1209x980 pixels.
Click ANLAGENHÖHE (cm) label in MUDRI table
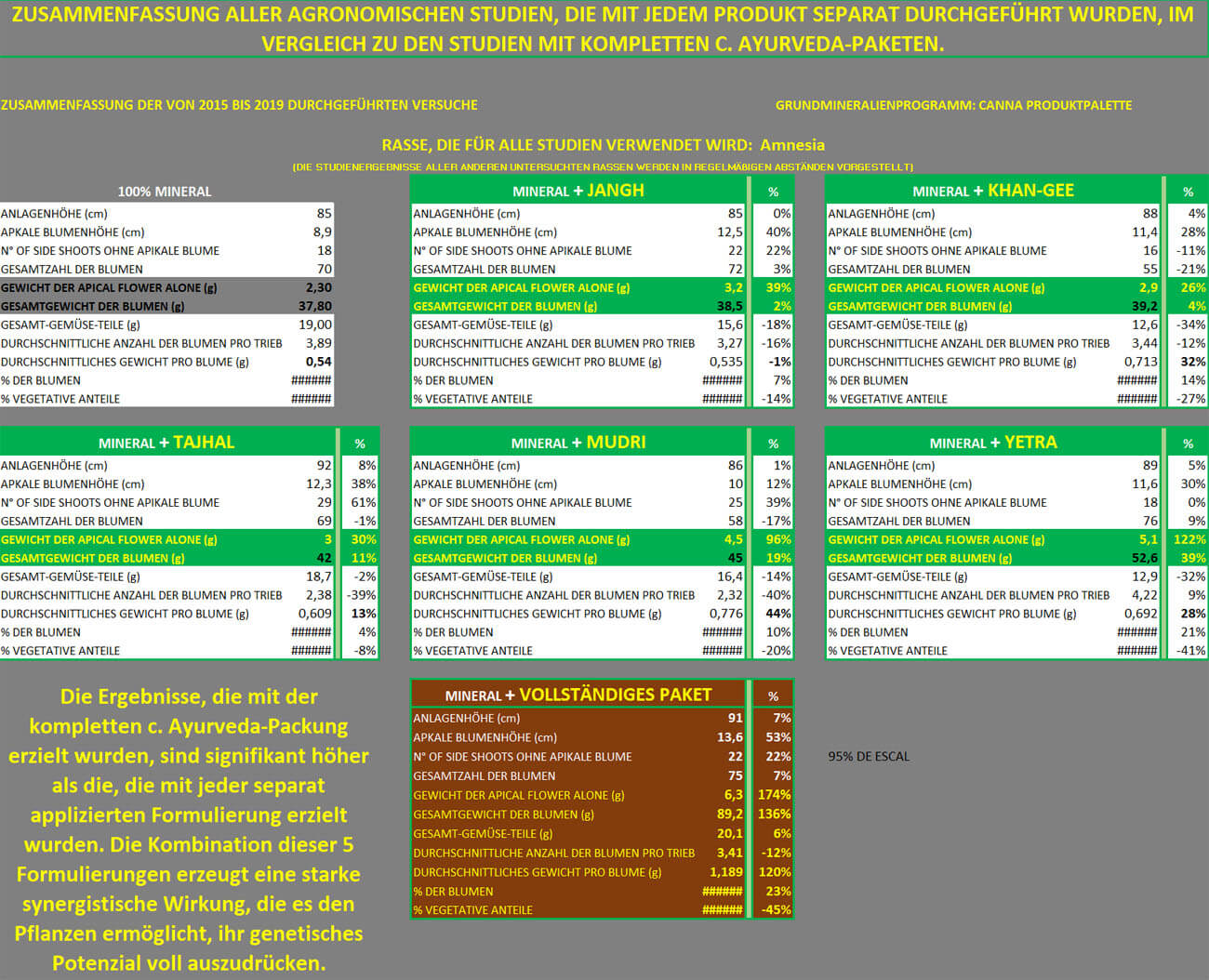(467, 465)
